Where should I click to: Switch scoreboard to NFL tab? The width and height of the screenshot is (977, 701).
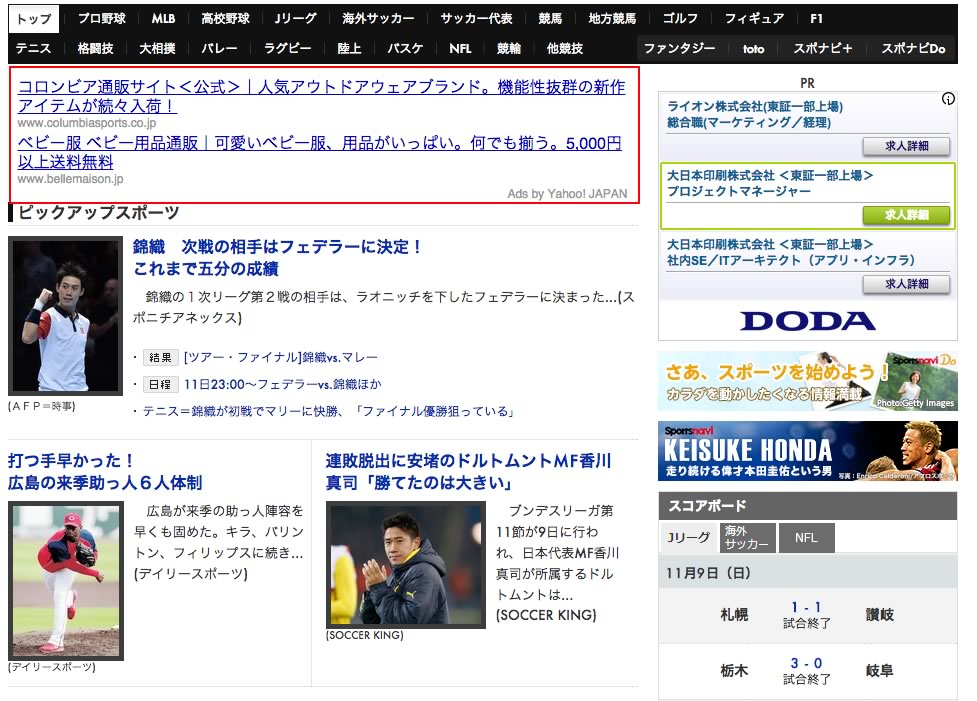point(806,537)
